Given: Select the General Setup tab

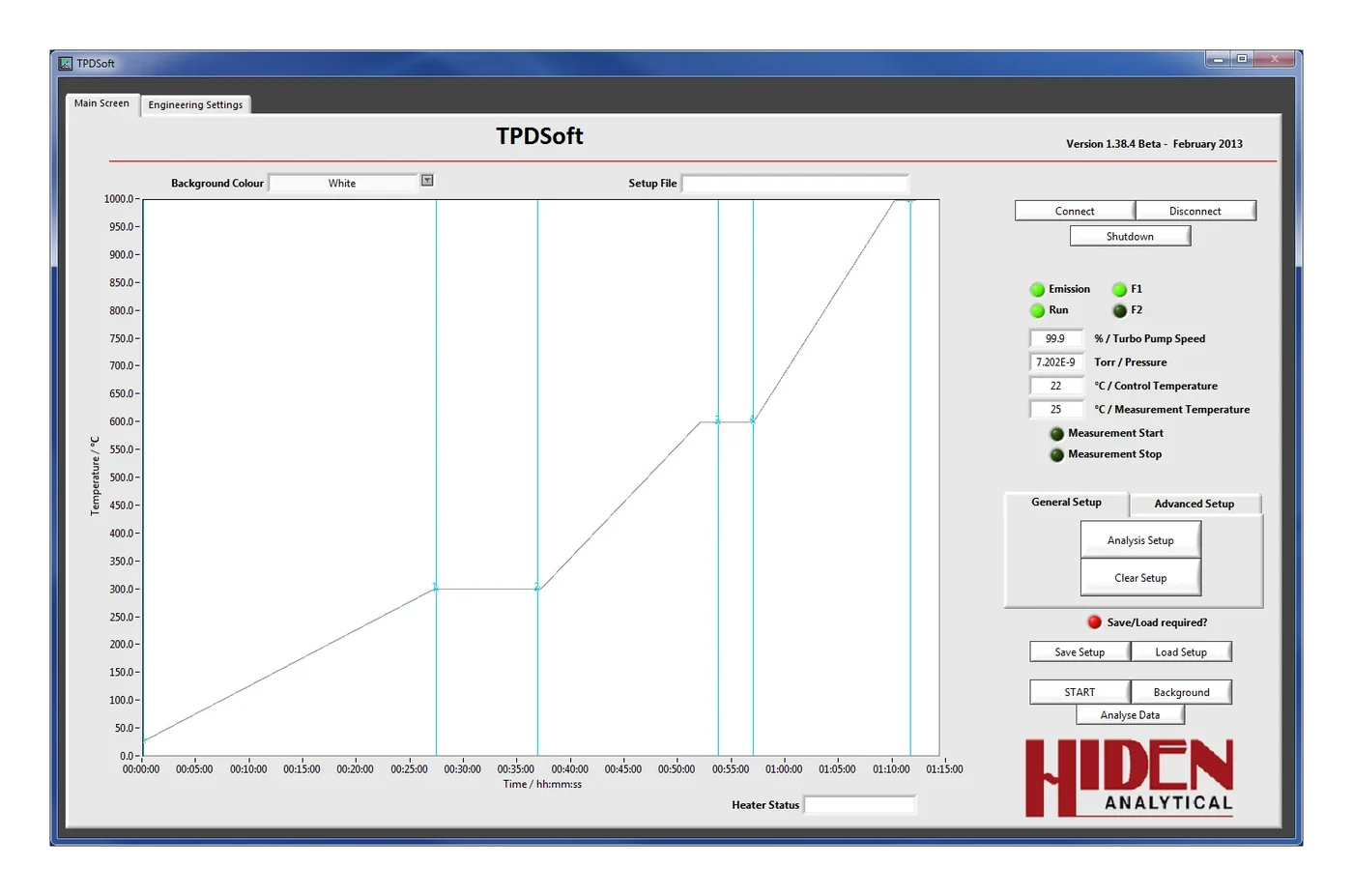Looking at the screenshot, I should 1066,503.
